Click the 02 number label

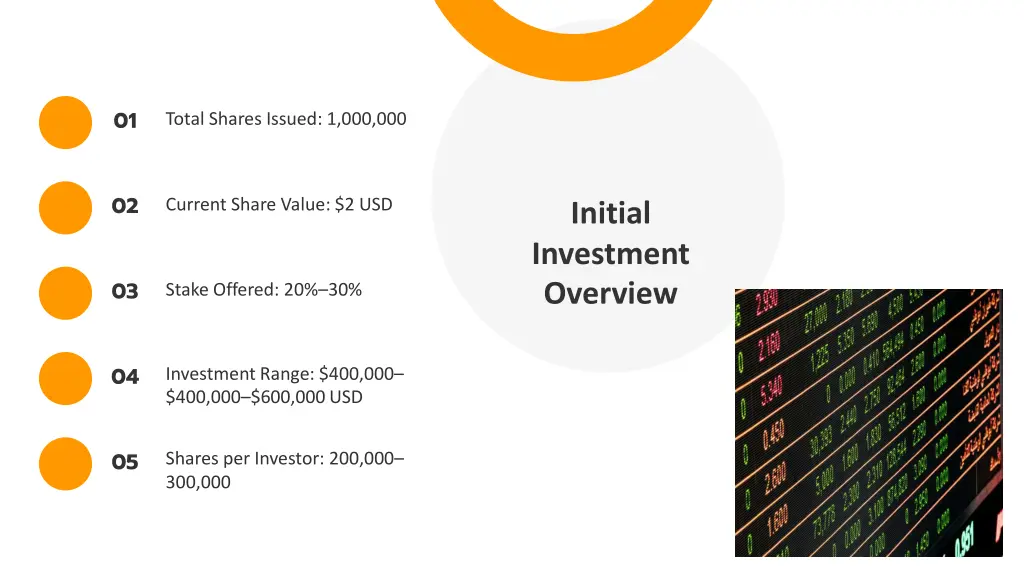(125, 206)
